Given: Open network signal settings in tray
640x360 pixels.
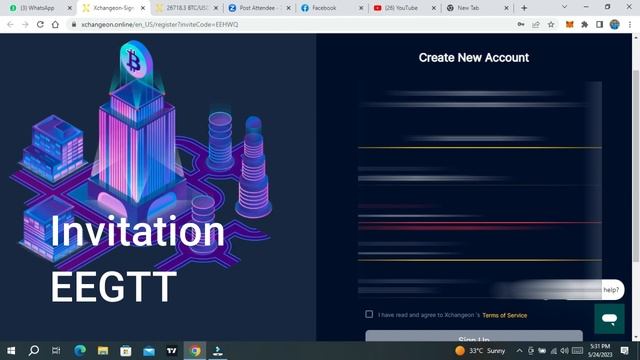Looking at the screenshot, I should coord(553,351).
